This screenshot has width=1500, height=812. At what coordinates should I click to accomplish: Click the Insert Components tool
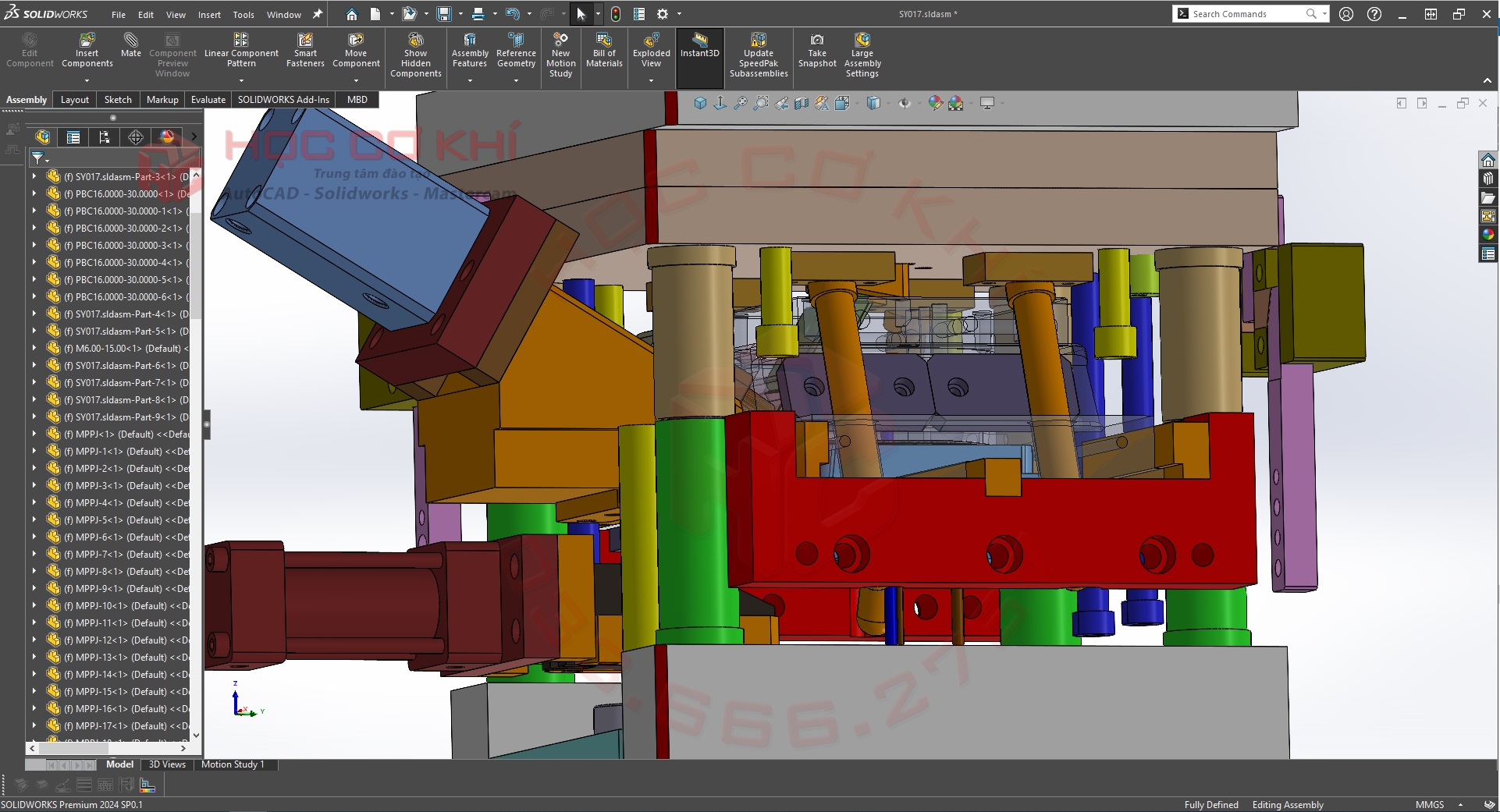click(x=87, y=50)
